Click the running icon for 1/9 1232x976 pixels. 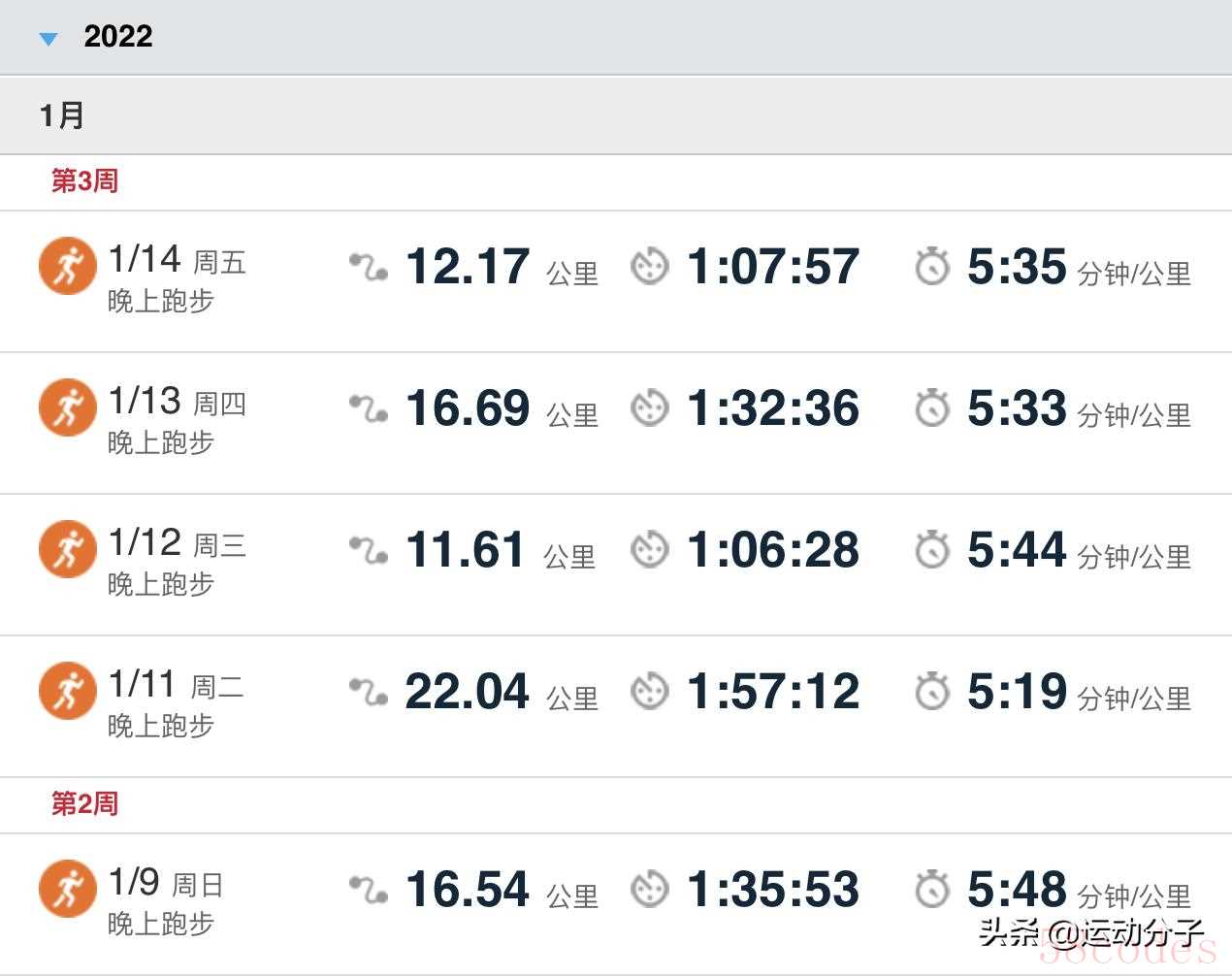(68, 889)
